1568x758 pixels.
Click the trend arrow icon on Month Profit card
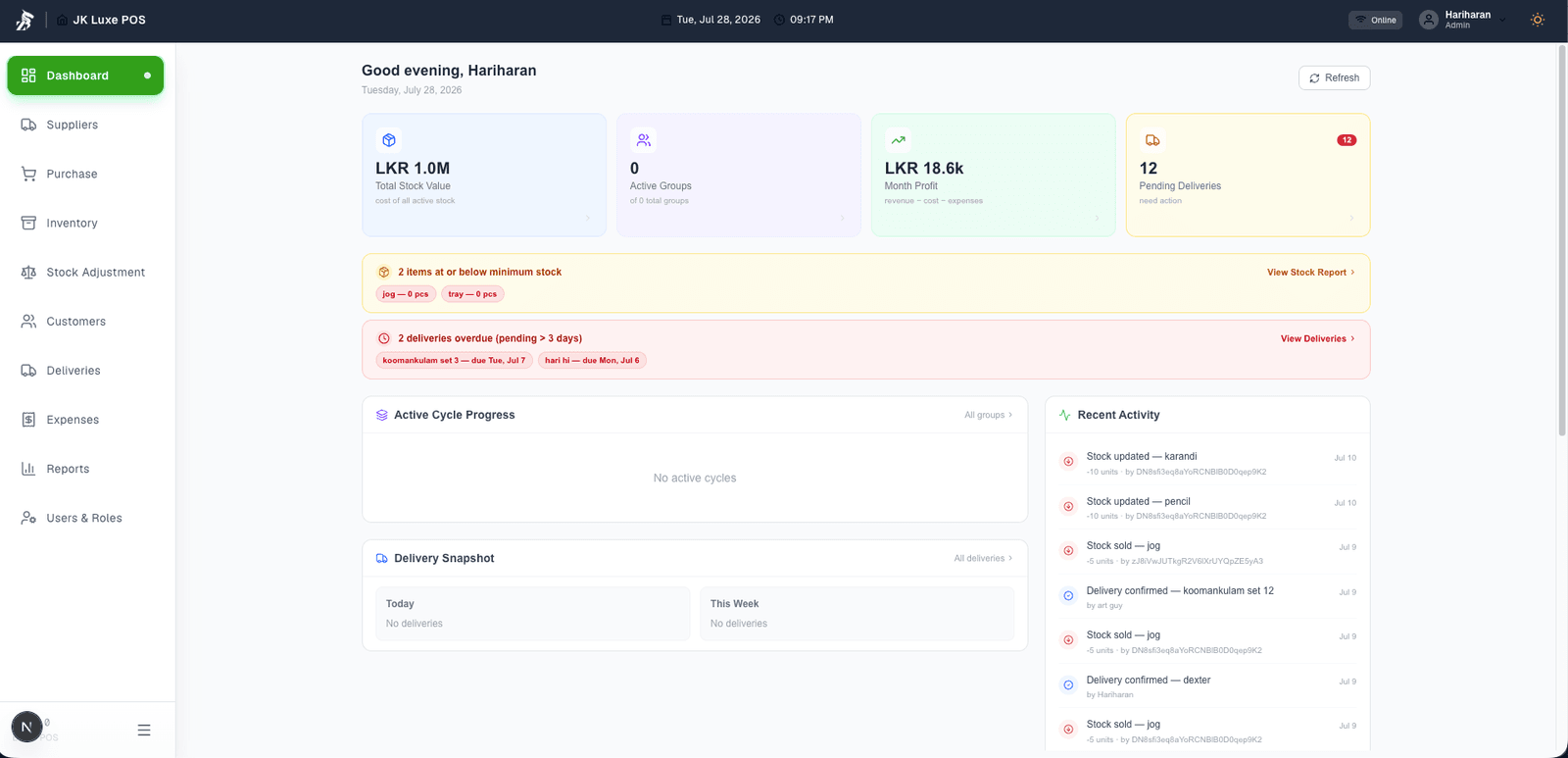[x=898, y=140]
